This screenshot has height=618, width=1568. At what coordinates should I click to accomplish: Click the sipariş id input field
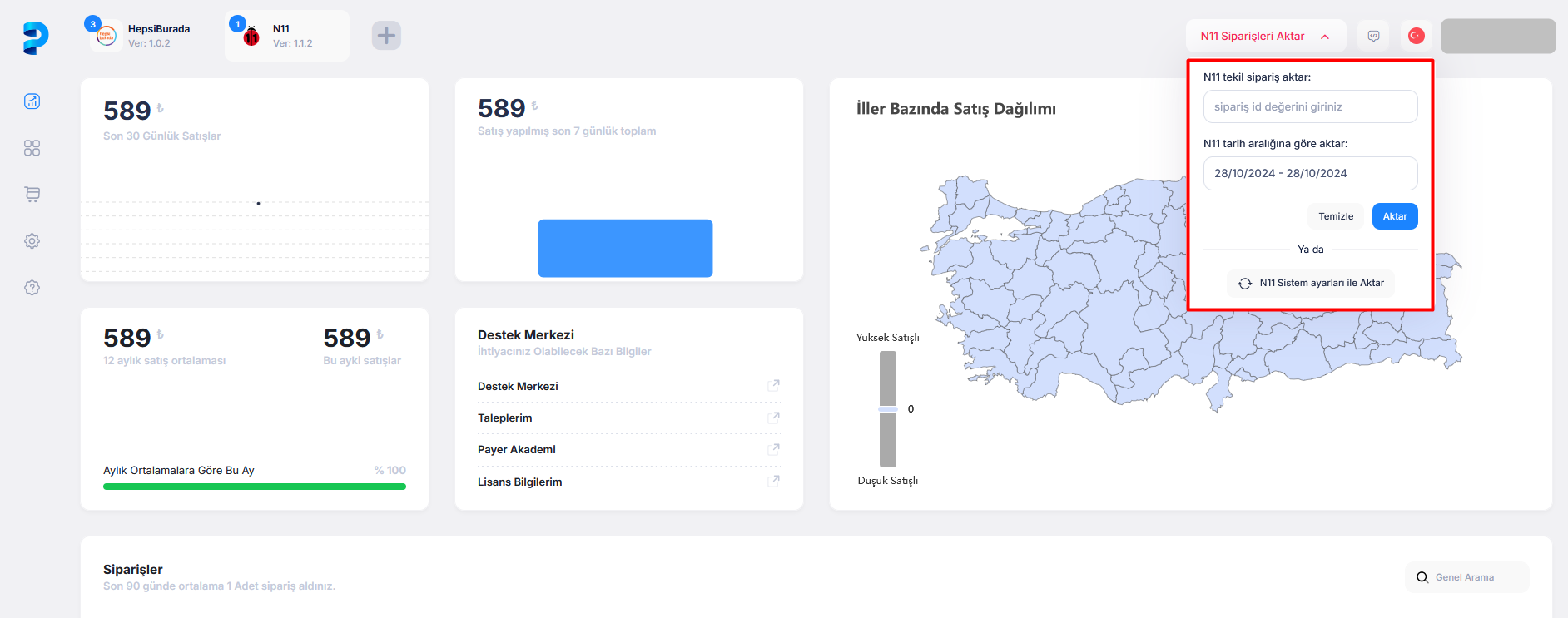click(x=1310, y=106)
